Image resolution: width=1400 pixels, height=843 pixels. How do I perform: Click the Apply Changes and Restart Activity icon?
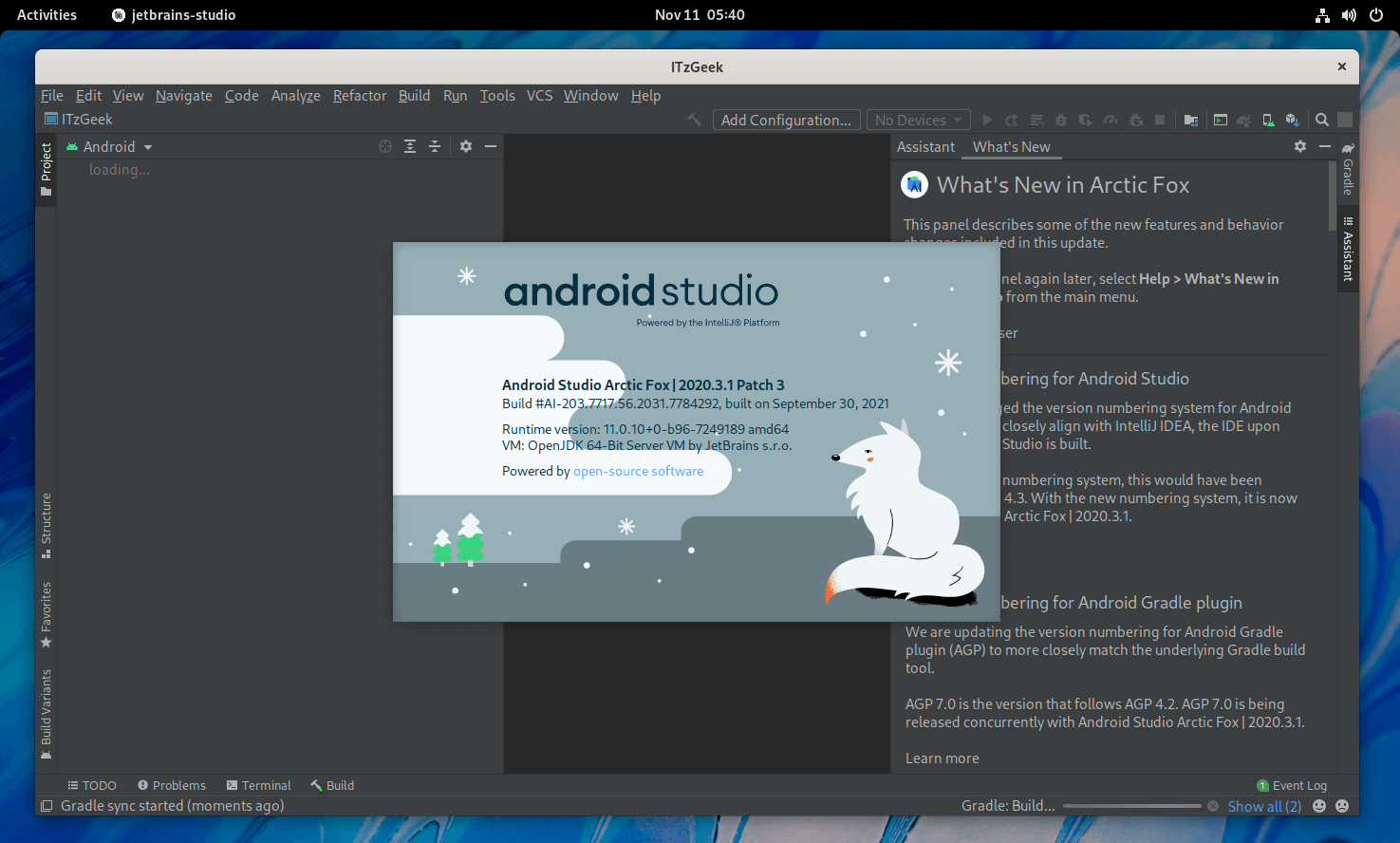click(x=1012, y=120)
